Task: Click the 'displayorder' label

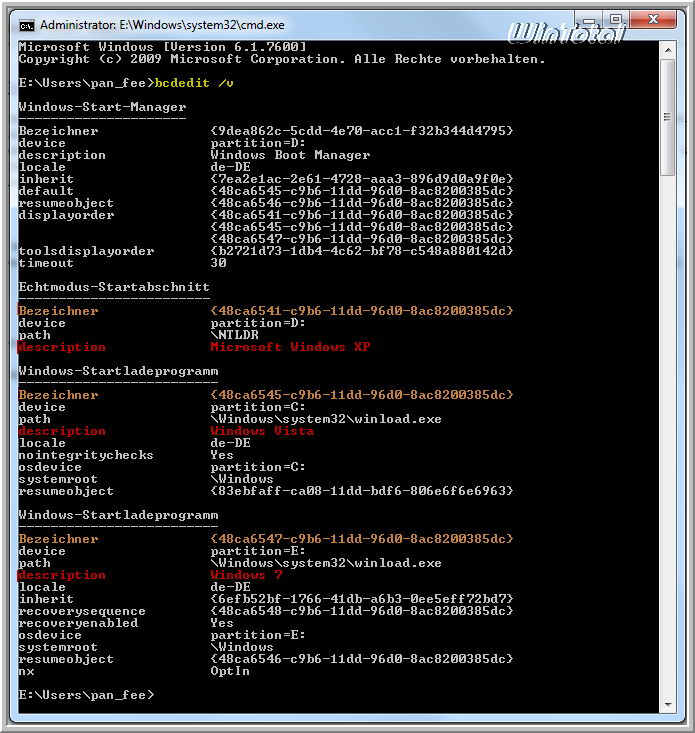Action: coord(66,215)
